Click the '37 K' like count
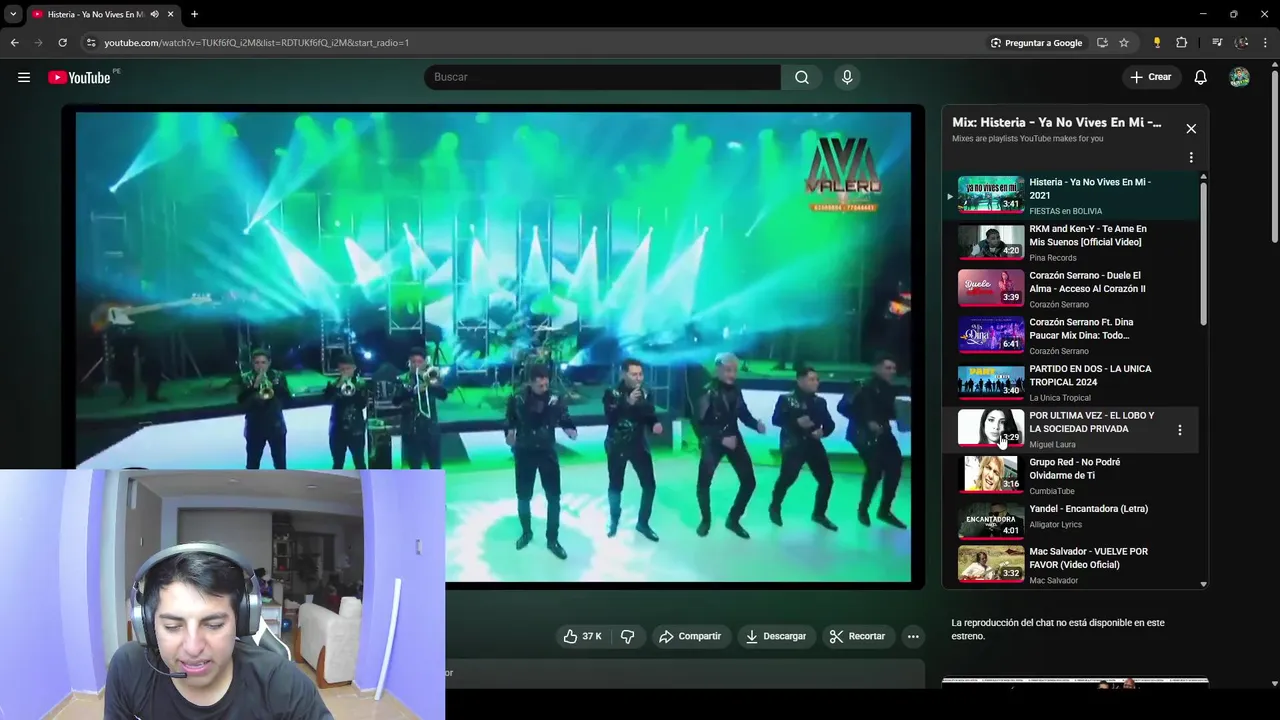 (x=592, y=636)
